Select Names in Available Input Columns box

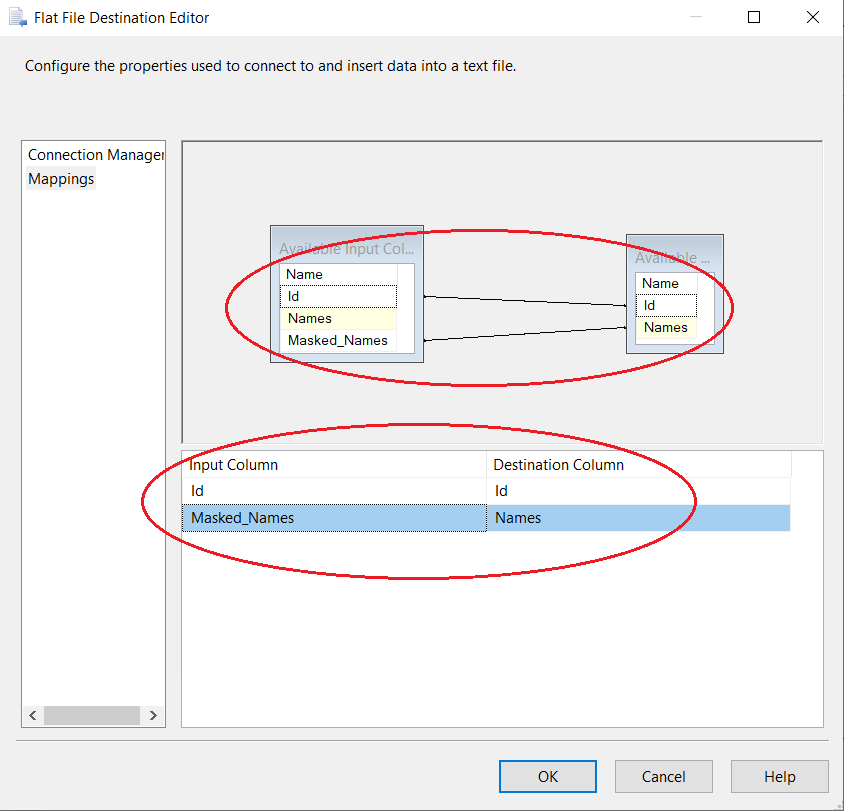[338, 318]
